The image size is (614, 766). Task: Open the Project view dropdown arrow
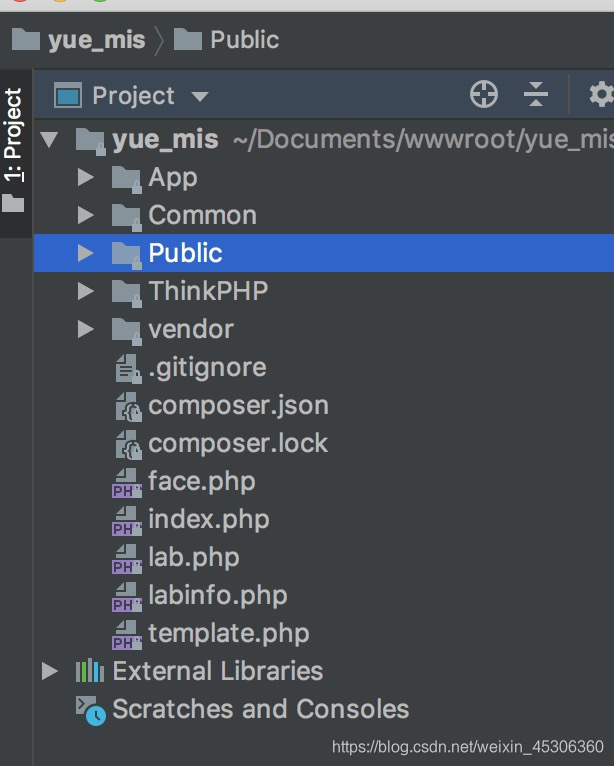200,96
